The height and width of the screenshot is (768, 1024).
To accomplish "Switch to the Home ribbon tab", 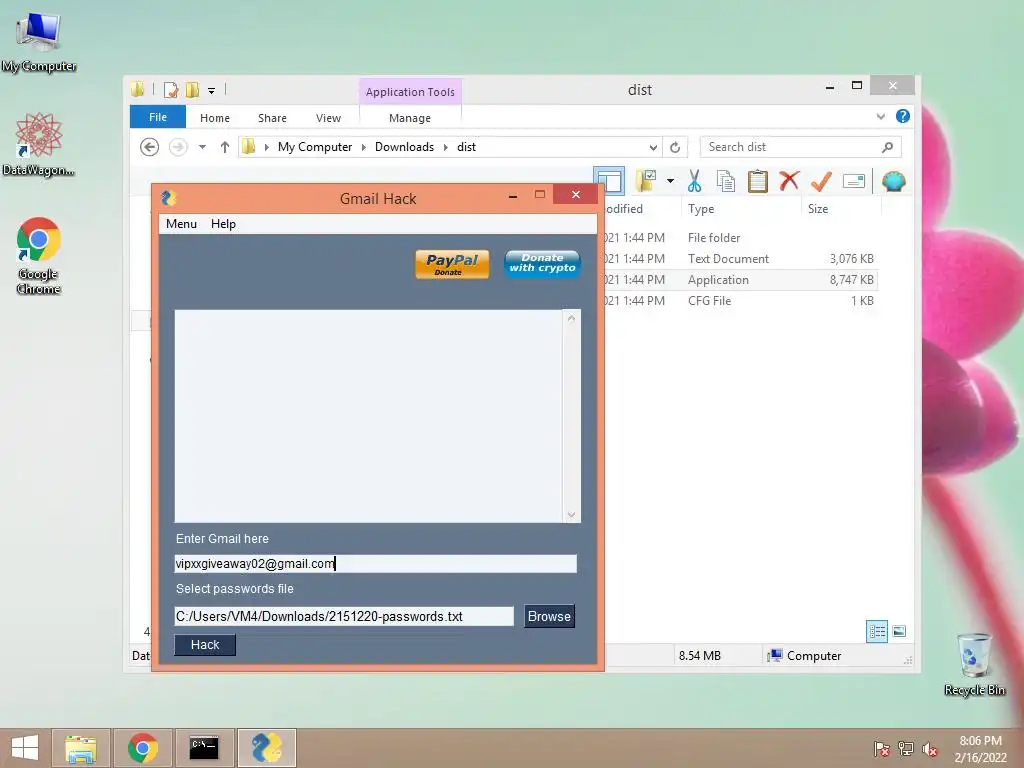I will point(215,118).
